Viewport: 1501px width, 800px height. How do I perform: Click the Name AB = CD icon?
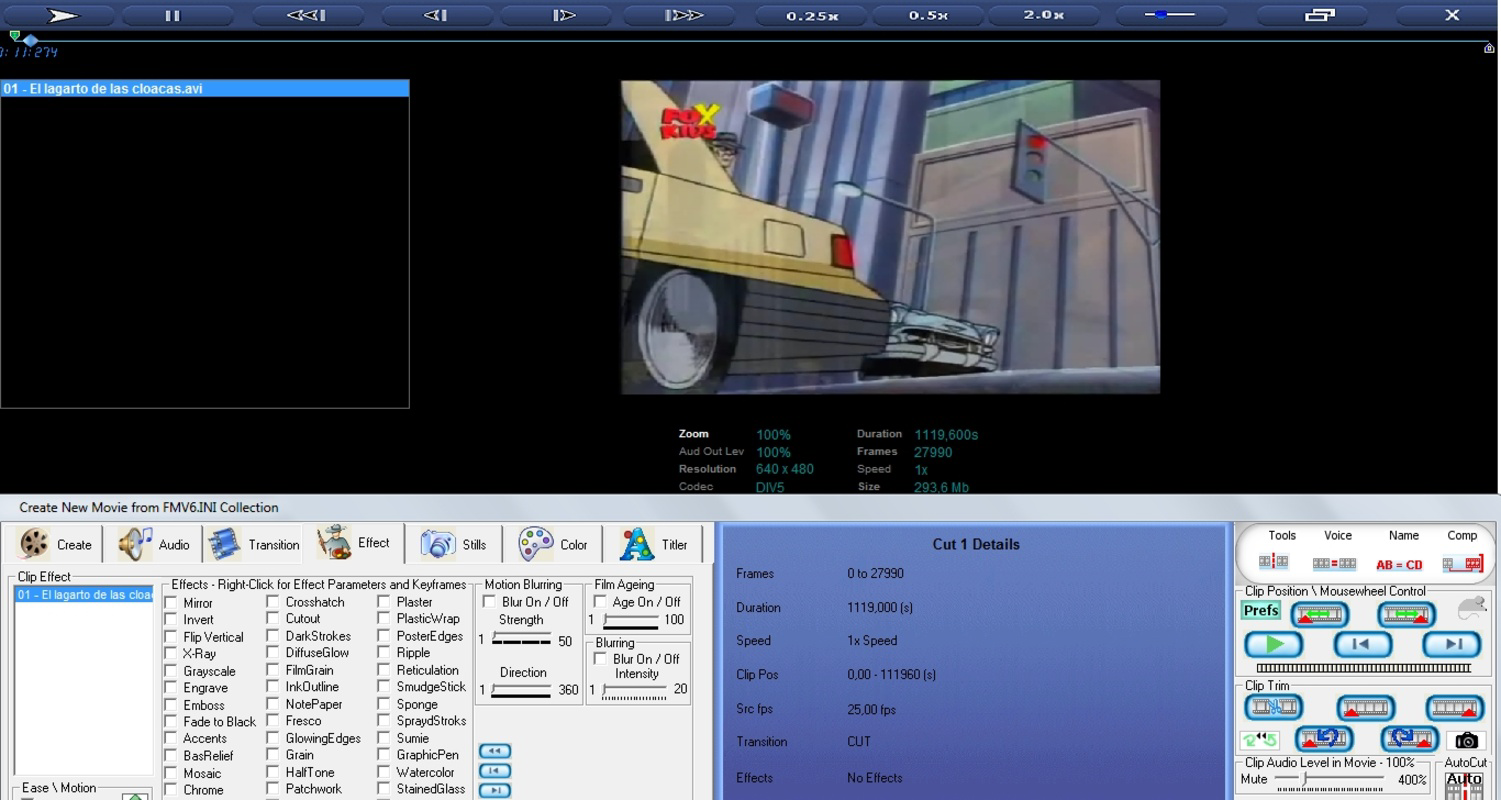click(1399, 565)
